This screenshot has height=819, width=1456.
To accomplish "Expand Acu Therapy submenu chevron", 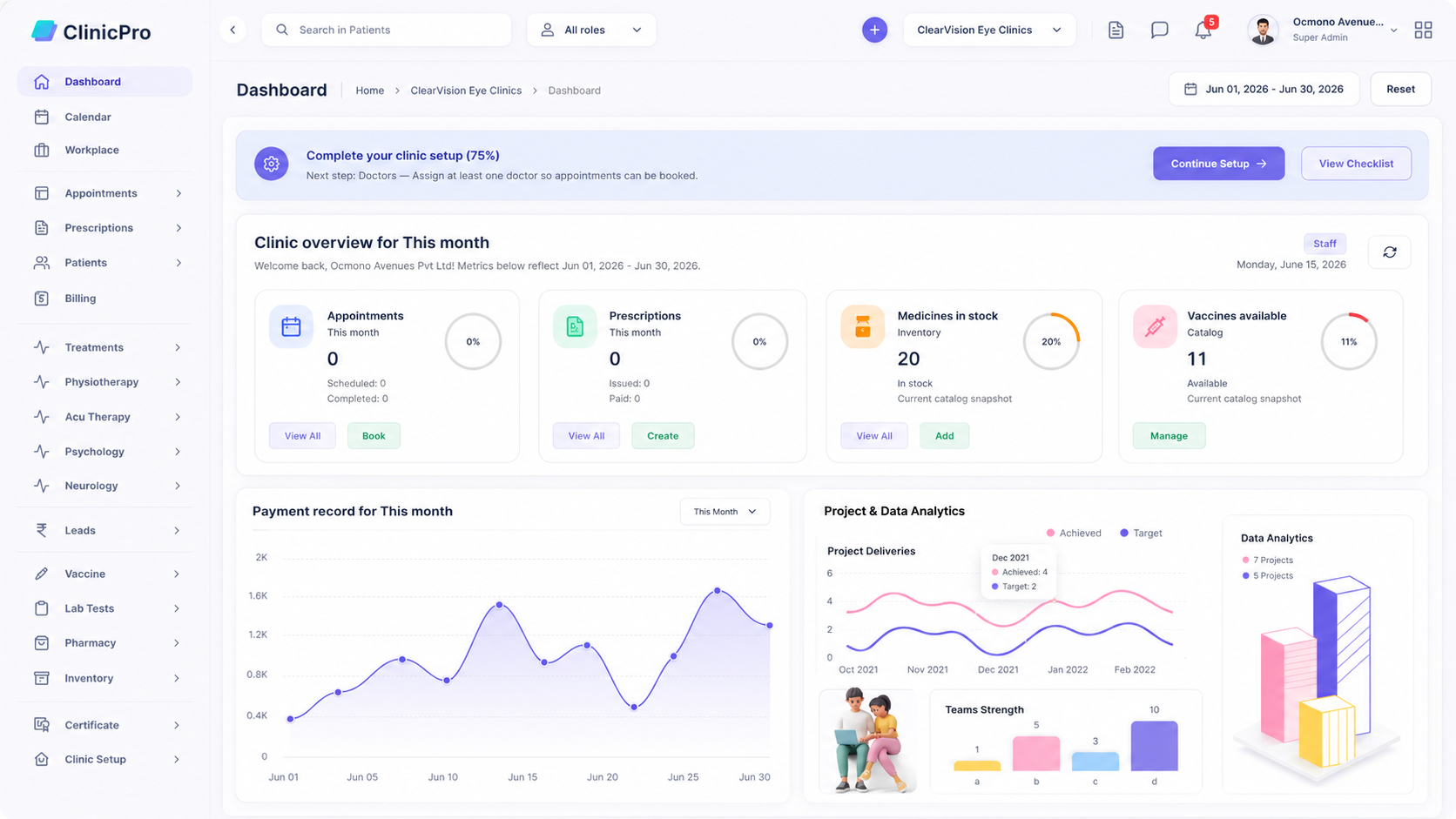I will click(178, 417).
